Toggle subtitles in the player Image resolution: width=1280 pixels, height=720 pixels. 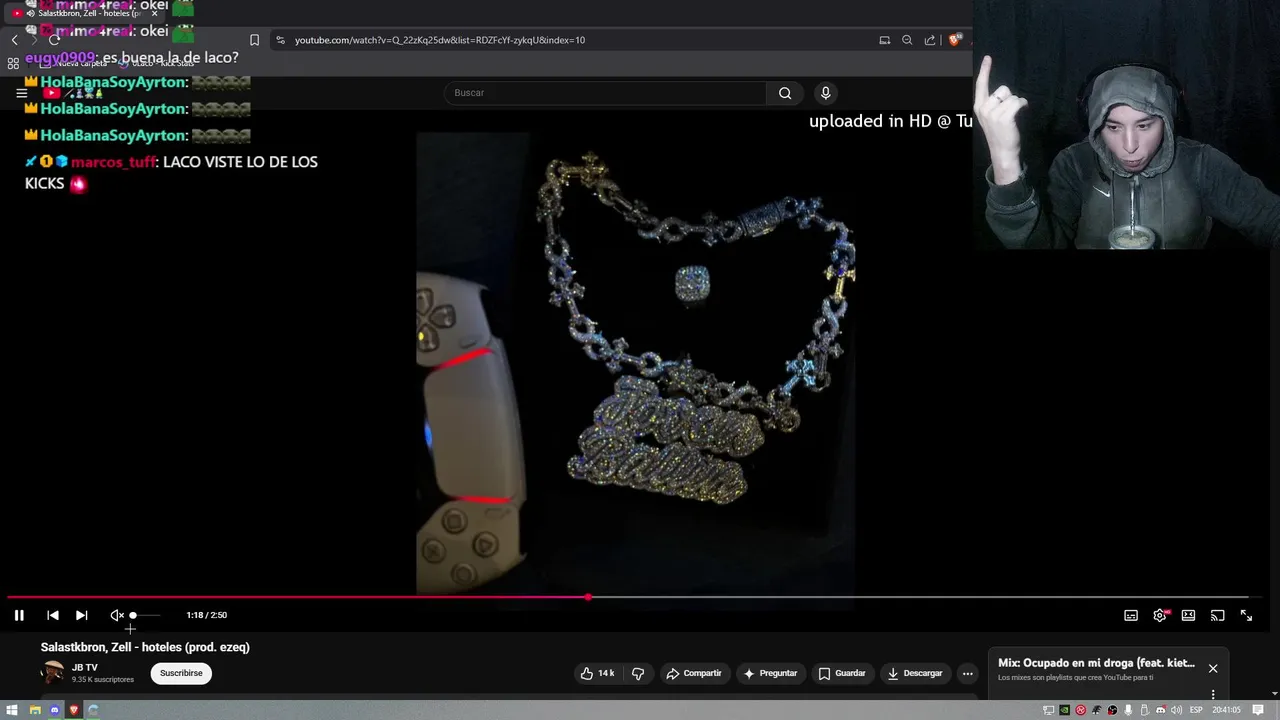[x=1131, y=615]
